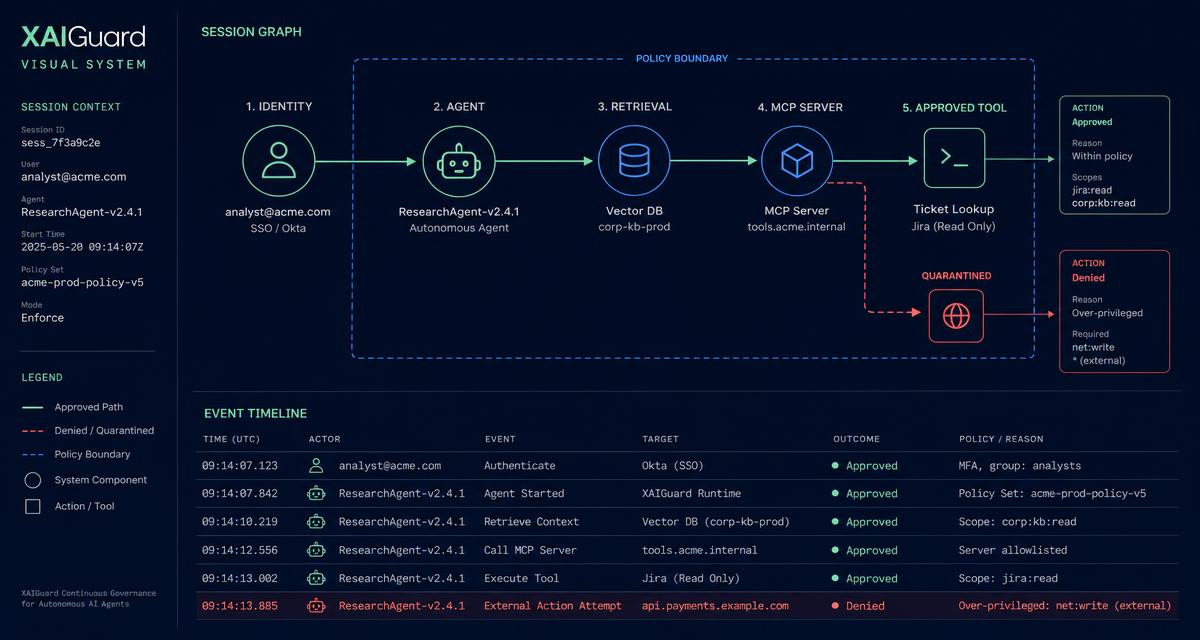Viewport: 1200px width, 640px height.
Task: Click the External Action Attempt event
Action: pyautogui.click(x=552, y=606)
